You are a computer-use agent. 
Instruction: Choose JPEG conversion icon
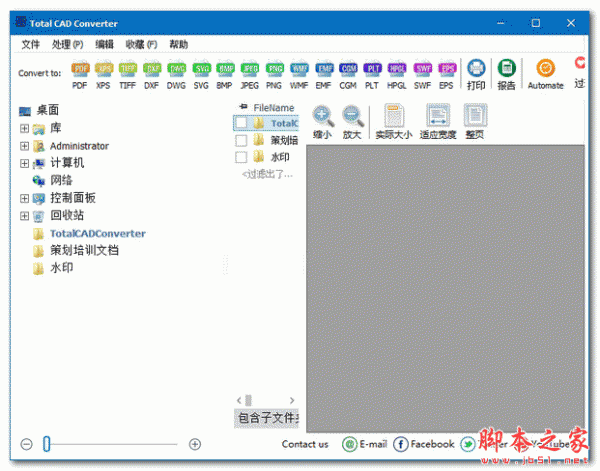[x=249, y=75]
